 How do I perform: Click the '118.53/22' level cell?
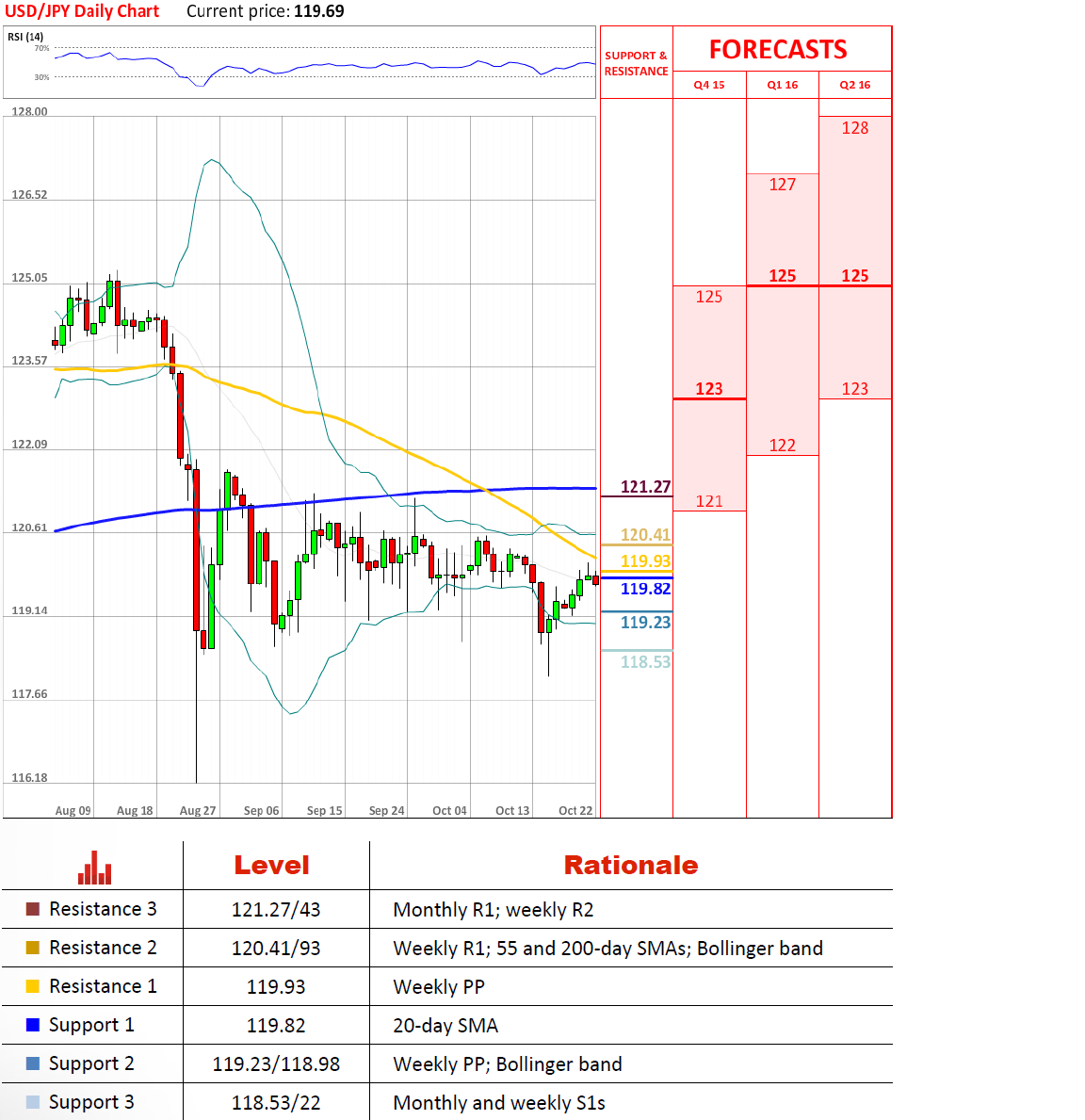(x=276, y=1103)
